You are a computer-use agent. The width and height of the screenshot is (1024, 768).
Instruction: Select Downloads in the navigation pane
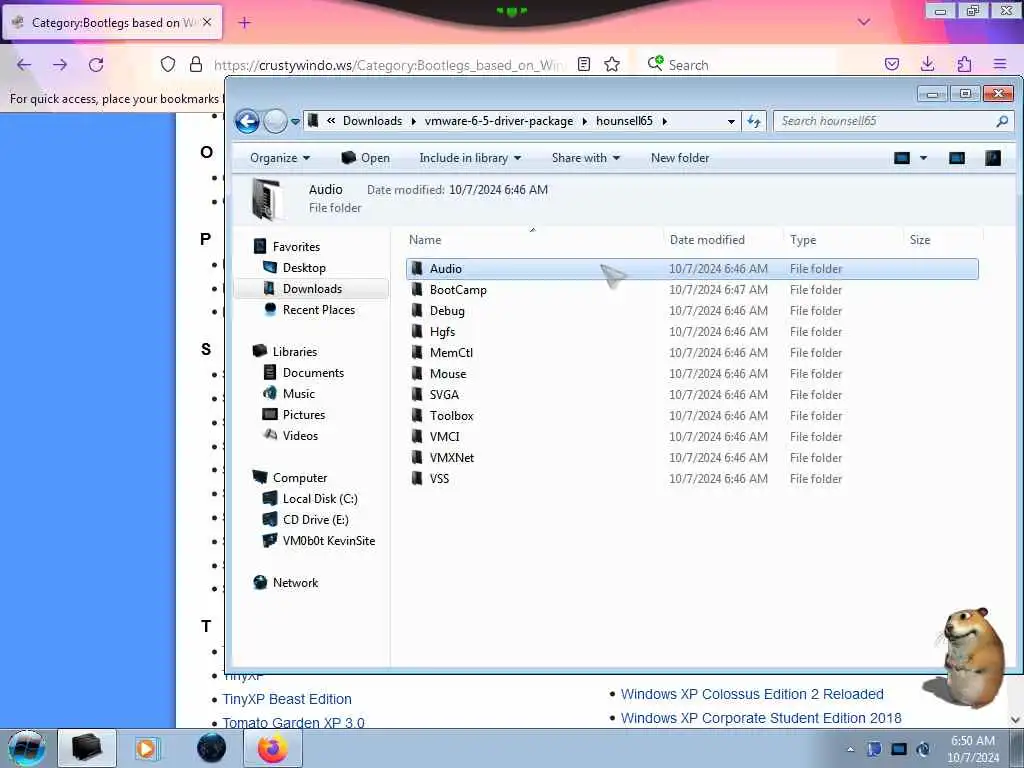click(312, 289)
